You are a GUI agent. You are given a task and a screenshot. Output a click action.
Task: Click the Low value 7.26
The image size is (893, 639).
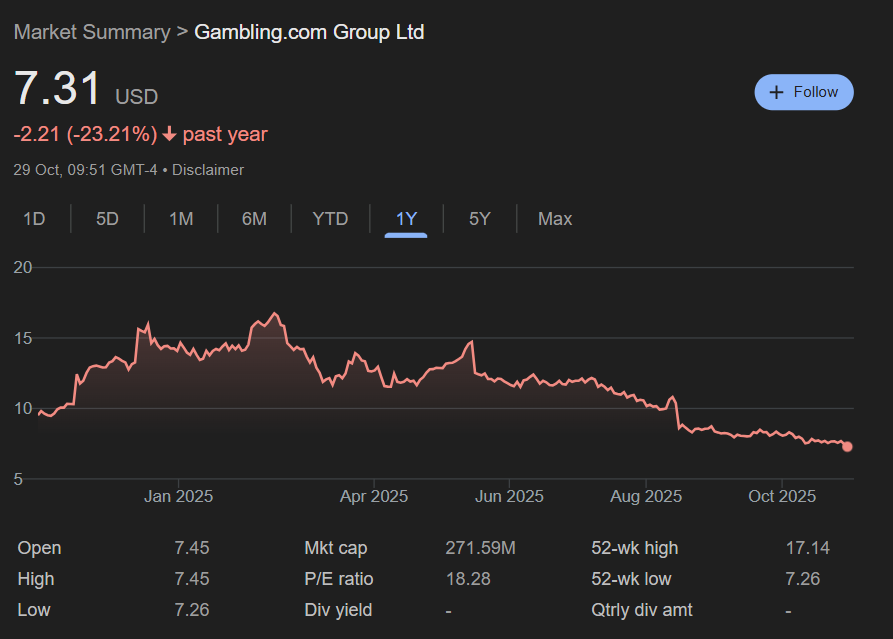tap(192, 610)
